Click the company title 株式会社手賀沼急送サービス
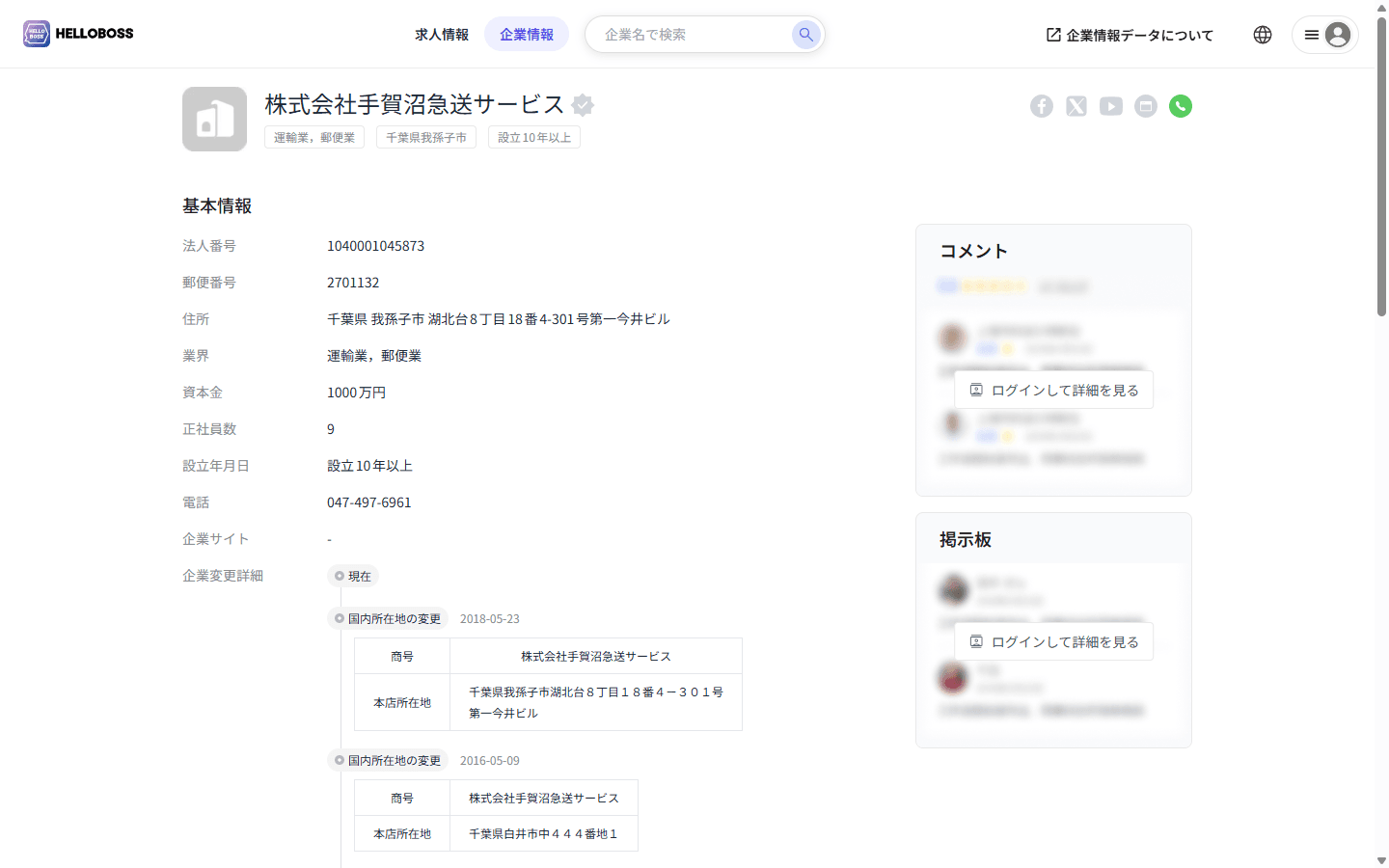1389x868 pixels. pyautogui.click(x=415, y=104)
